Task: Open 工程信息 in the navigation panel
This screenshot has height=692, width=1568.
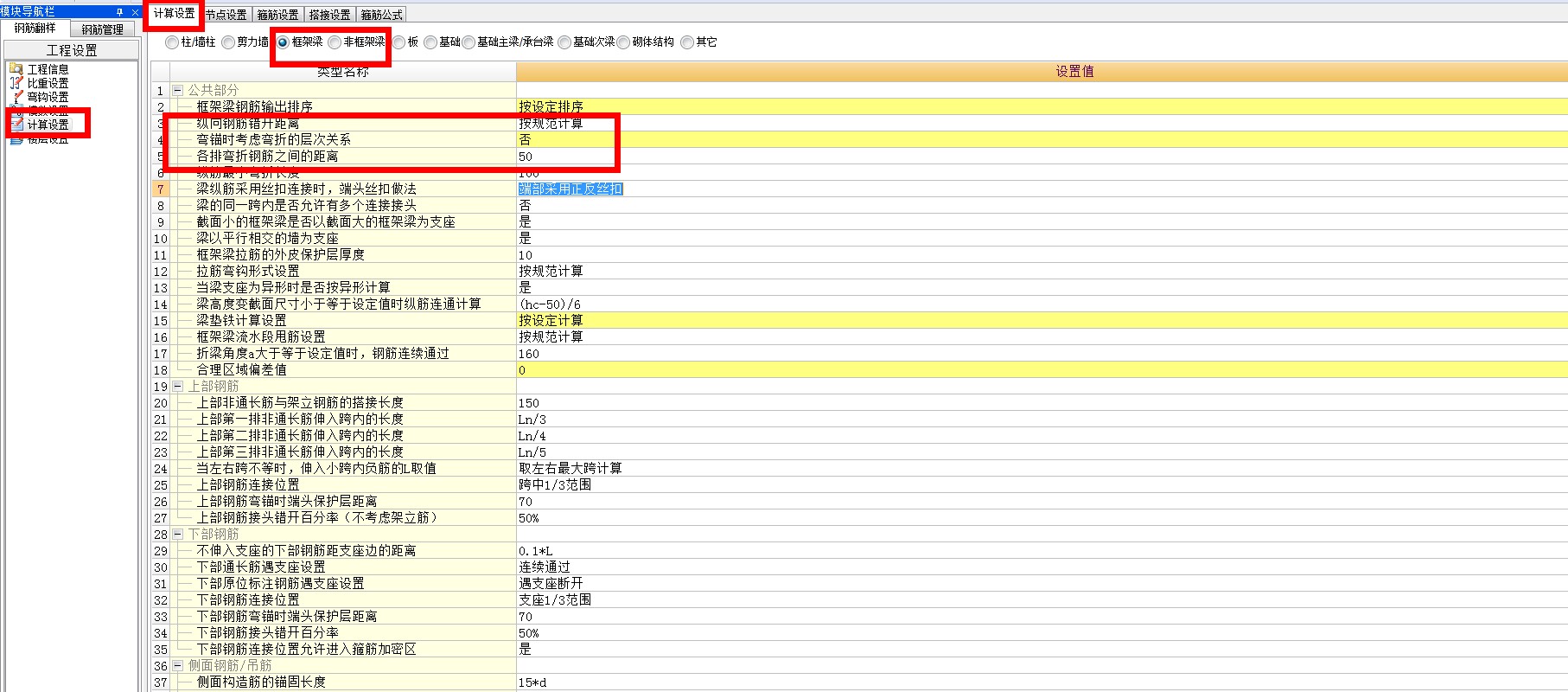Action: point(48,69)
